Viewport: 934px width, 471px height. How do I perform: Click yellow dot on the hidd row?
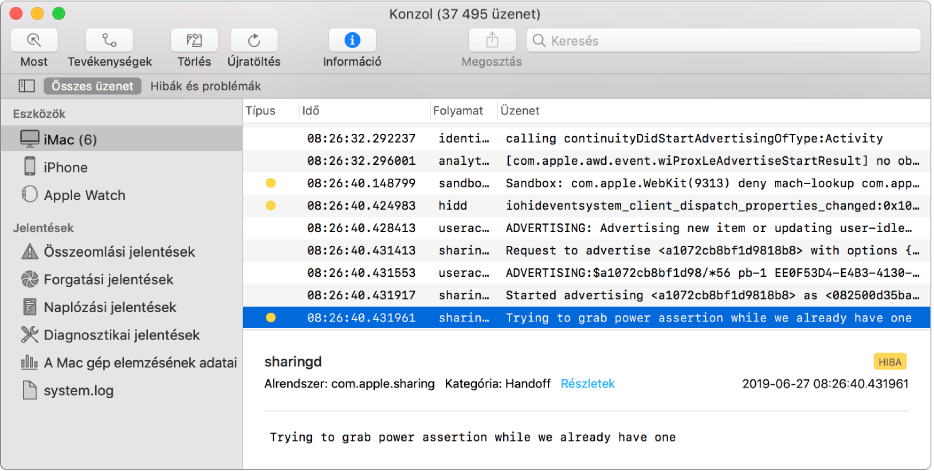(270, 205)
